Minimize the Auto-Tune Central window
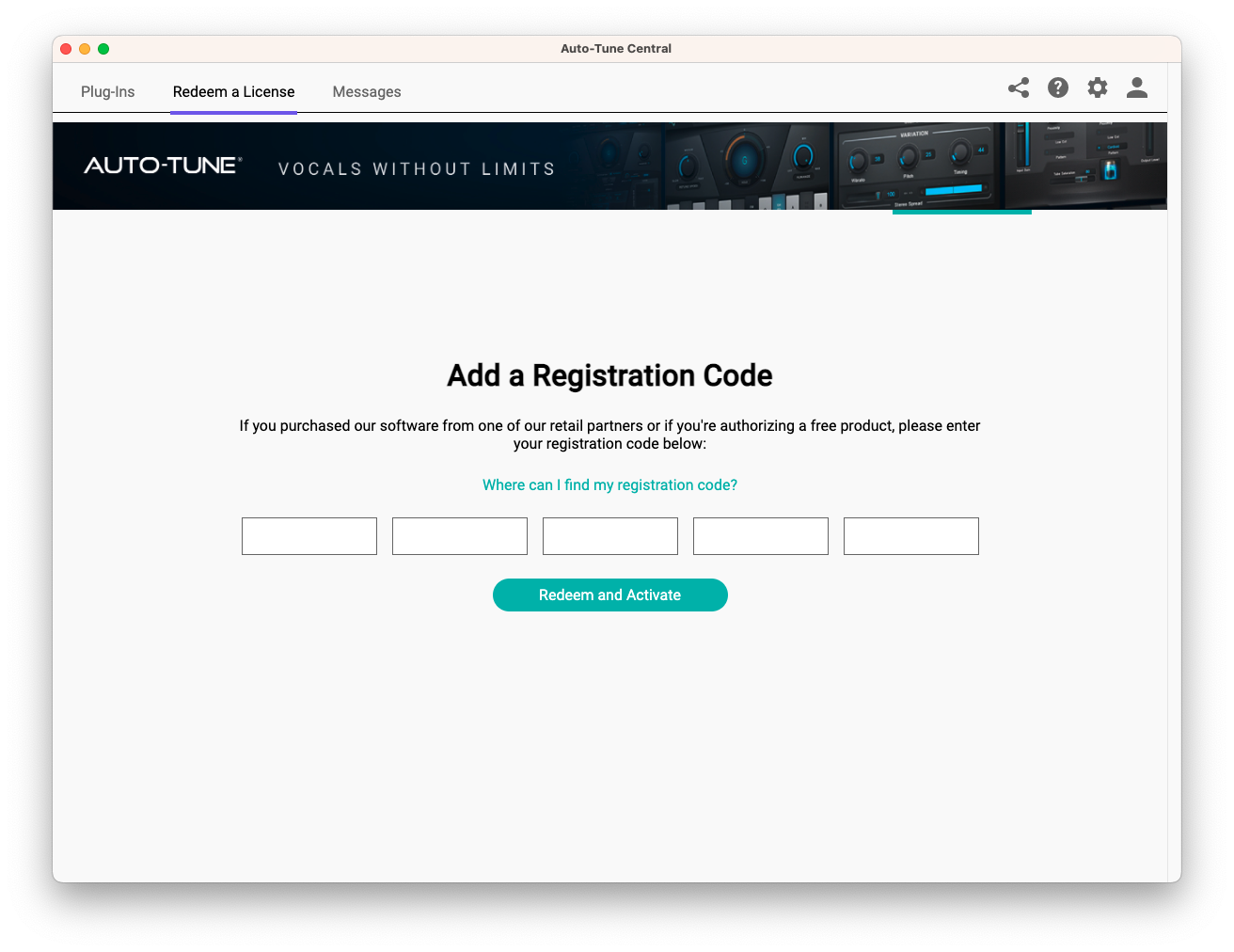The image size is (1234, 952). pyautogui.click(x=85, y=49)
